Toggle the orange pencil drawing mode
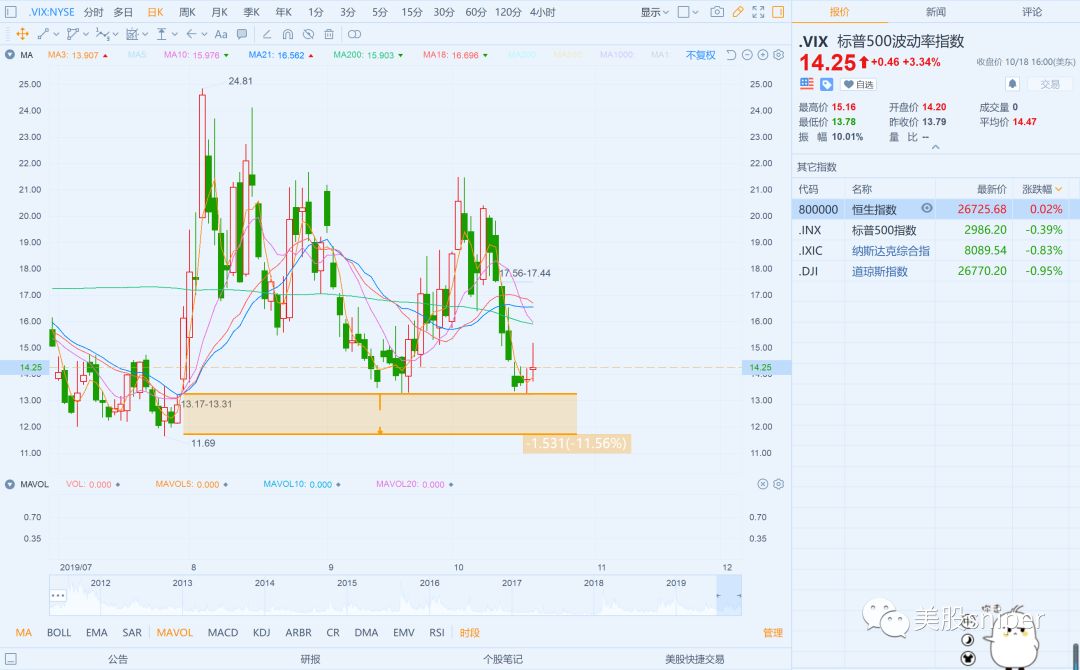The width and height of the screenshot is (1080, 670). pyautogui.click(x=738, y=12)
